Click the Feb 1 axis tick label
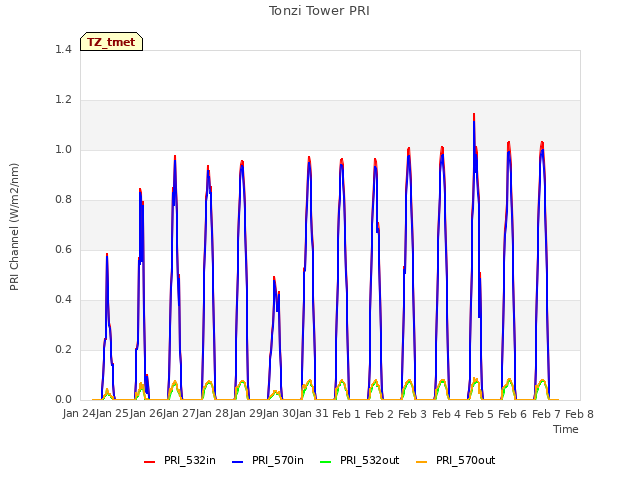The width and height of the screenshot is (640, 480). [x=346, y=414]
